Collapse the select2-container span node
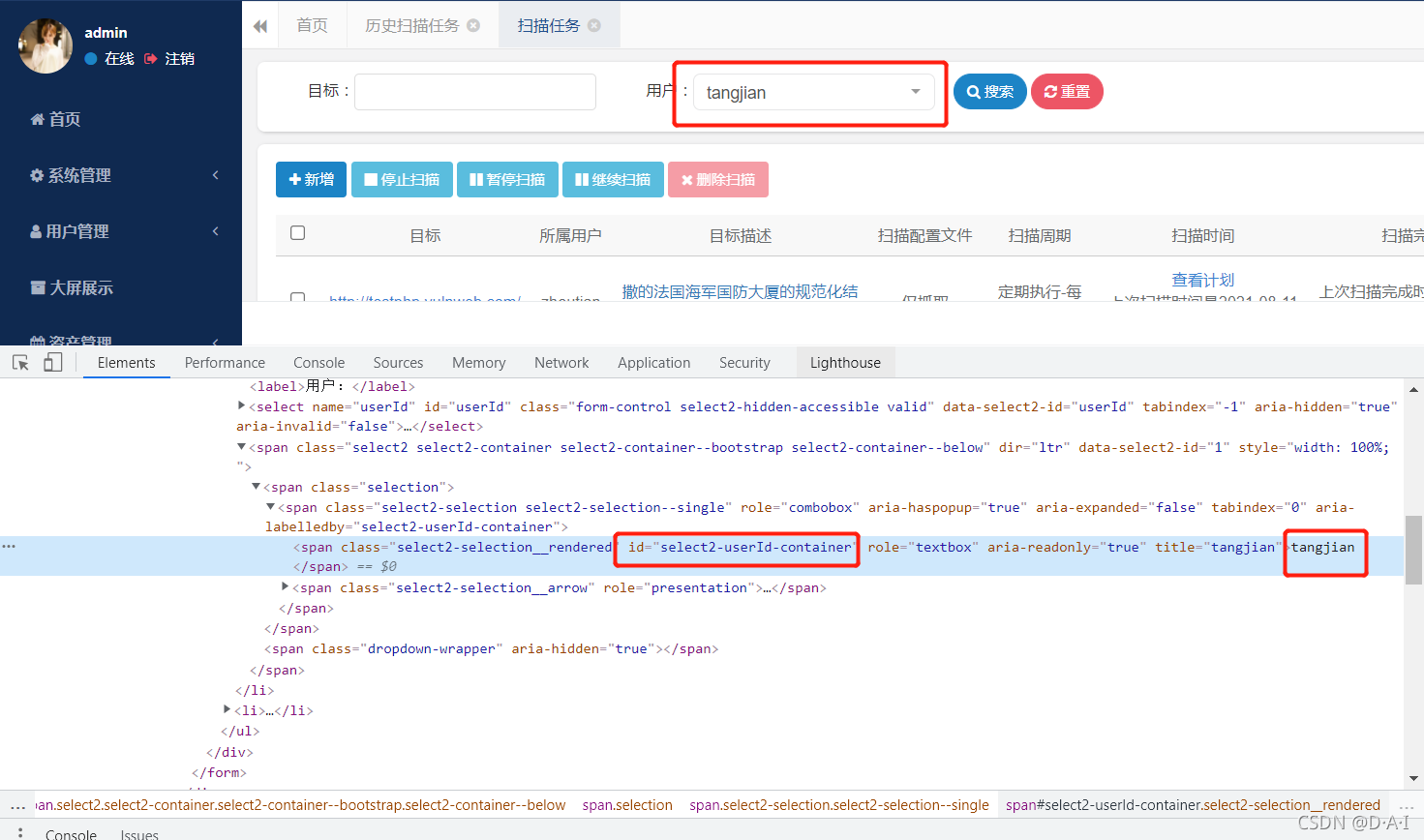The height and width of the screenshot is (840, 1424). click(x=241, y=447)
